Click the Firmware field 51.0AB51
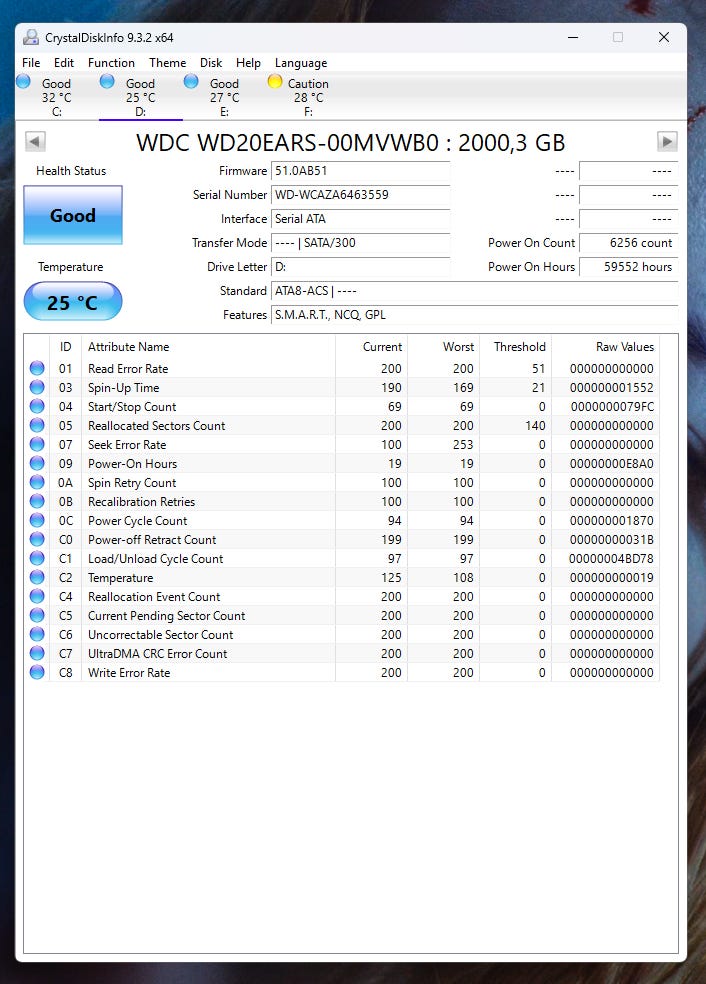706x984 pixels. coord(360,171)
